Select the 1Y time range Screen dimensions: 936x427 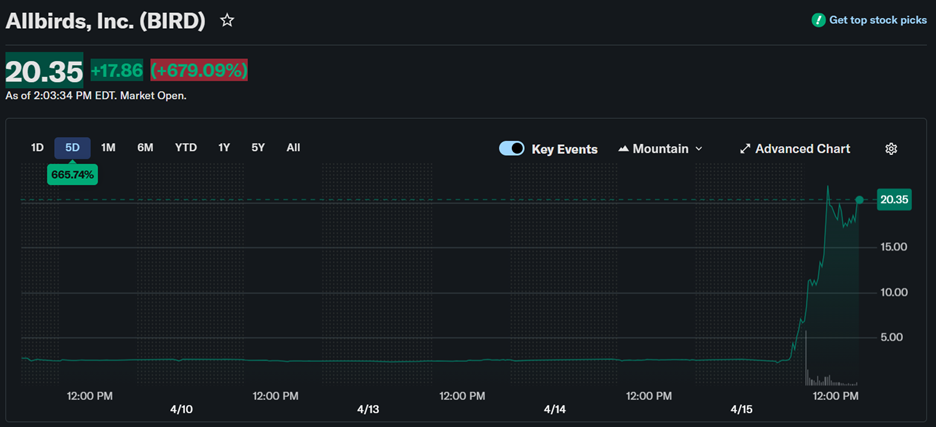224,148
